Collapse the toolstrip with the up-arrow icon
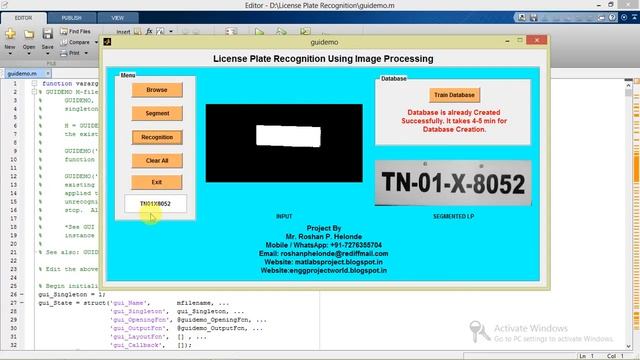The height and width of the screenshot is (360, 640). (x=634, y=18)
